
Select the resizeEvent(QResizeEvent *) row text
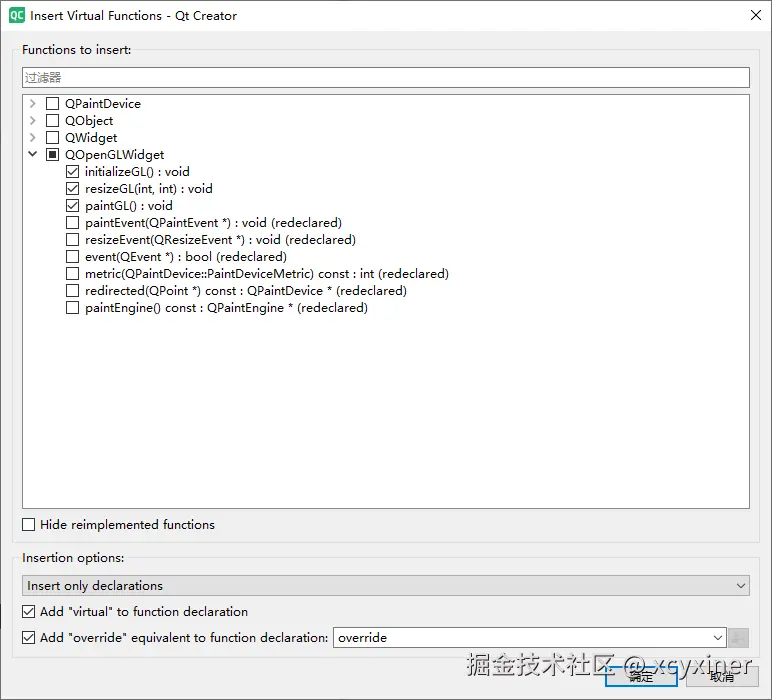(x=220, y=240)
